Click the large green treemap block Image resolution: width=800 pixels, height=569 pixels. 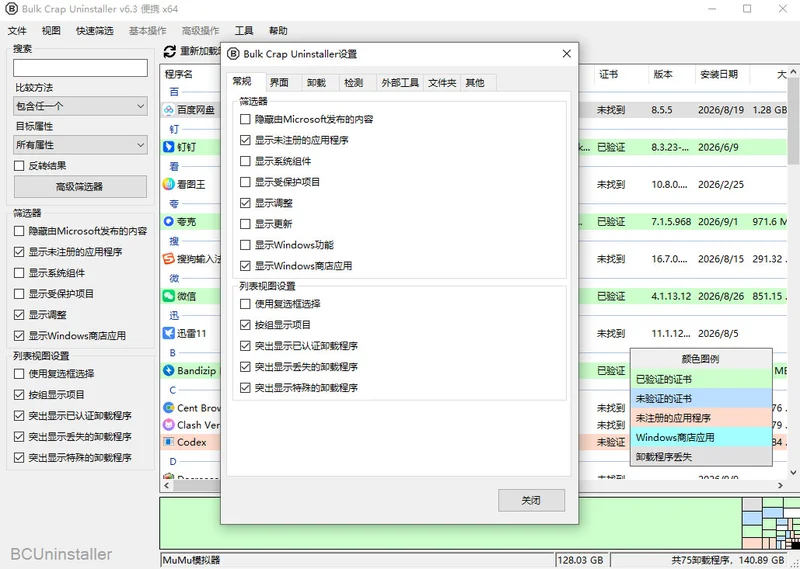[x=451, y=523]
